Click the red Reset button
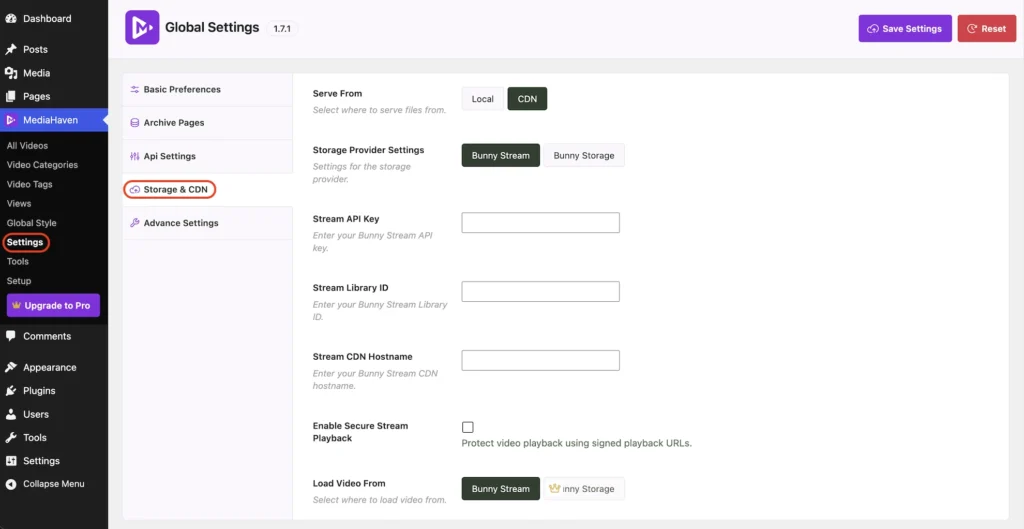1024x529 pixels. click(987, 29)
